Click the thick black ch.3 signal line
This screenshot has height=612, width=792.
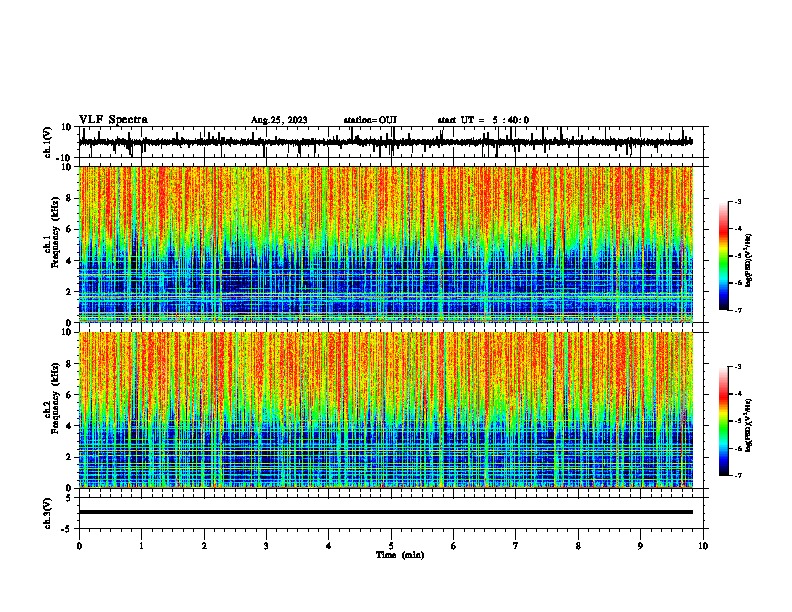pyautogui.click(x=385, y=512)
